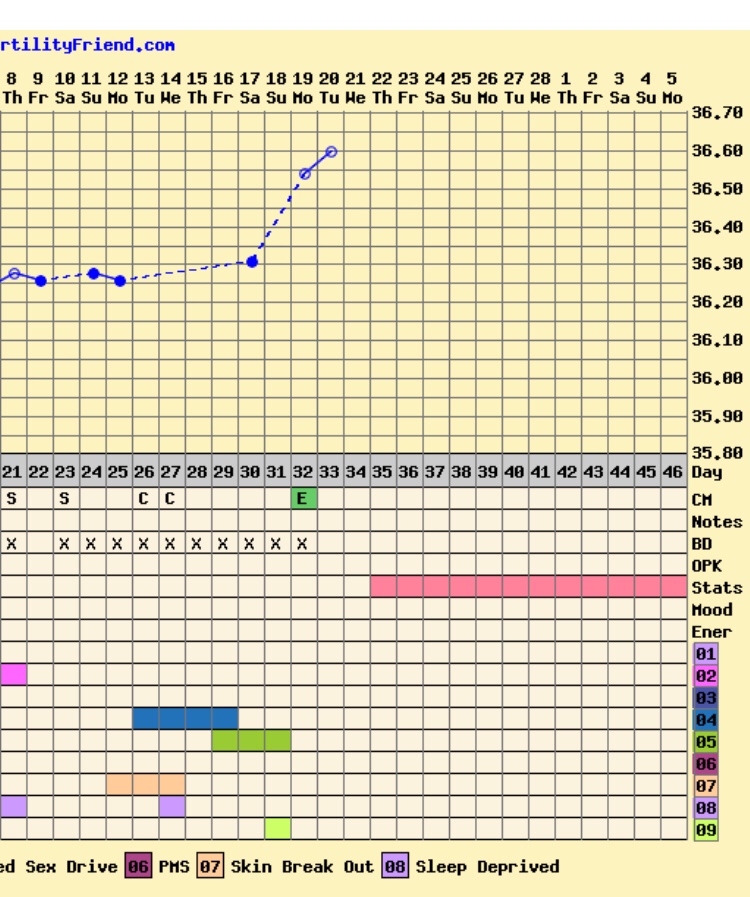Click the C mucus entry on cycle day 26
750x897 pixels.
[144, 499]
